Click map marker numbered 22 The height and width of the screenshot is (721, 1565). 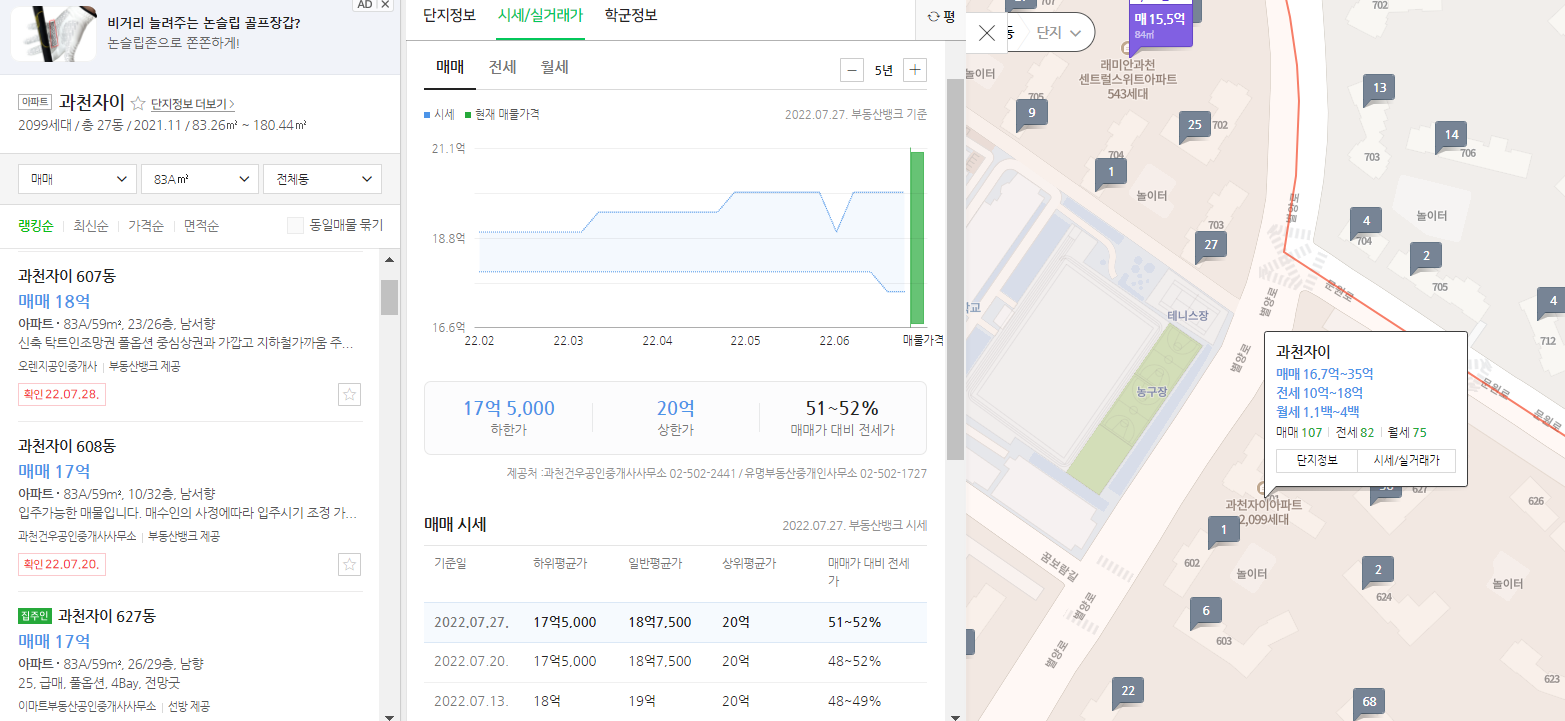[1128, 691]
